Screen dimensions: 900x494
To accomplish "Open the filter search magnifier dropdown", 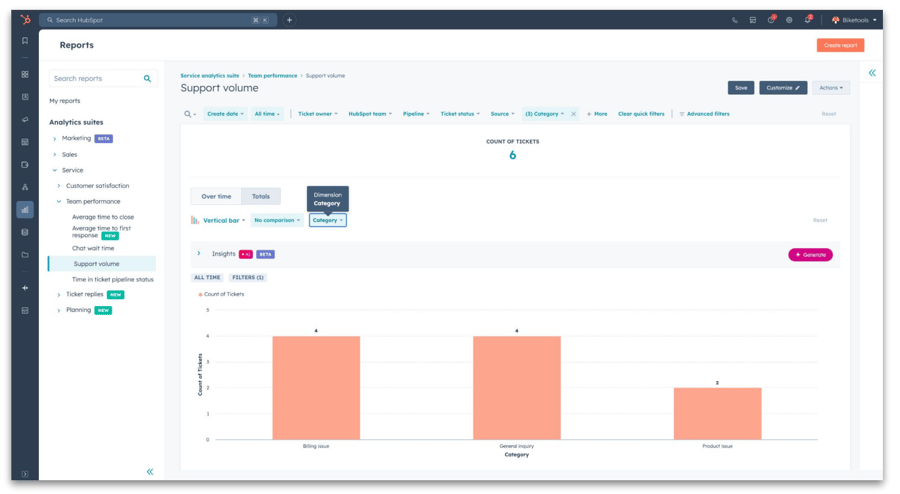I will [189, 114].
